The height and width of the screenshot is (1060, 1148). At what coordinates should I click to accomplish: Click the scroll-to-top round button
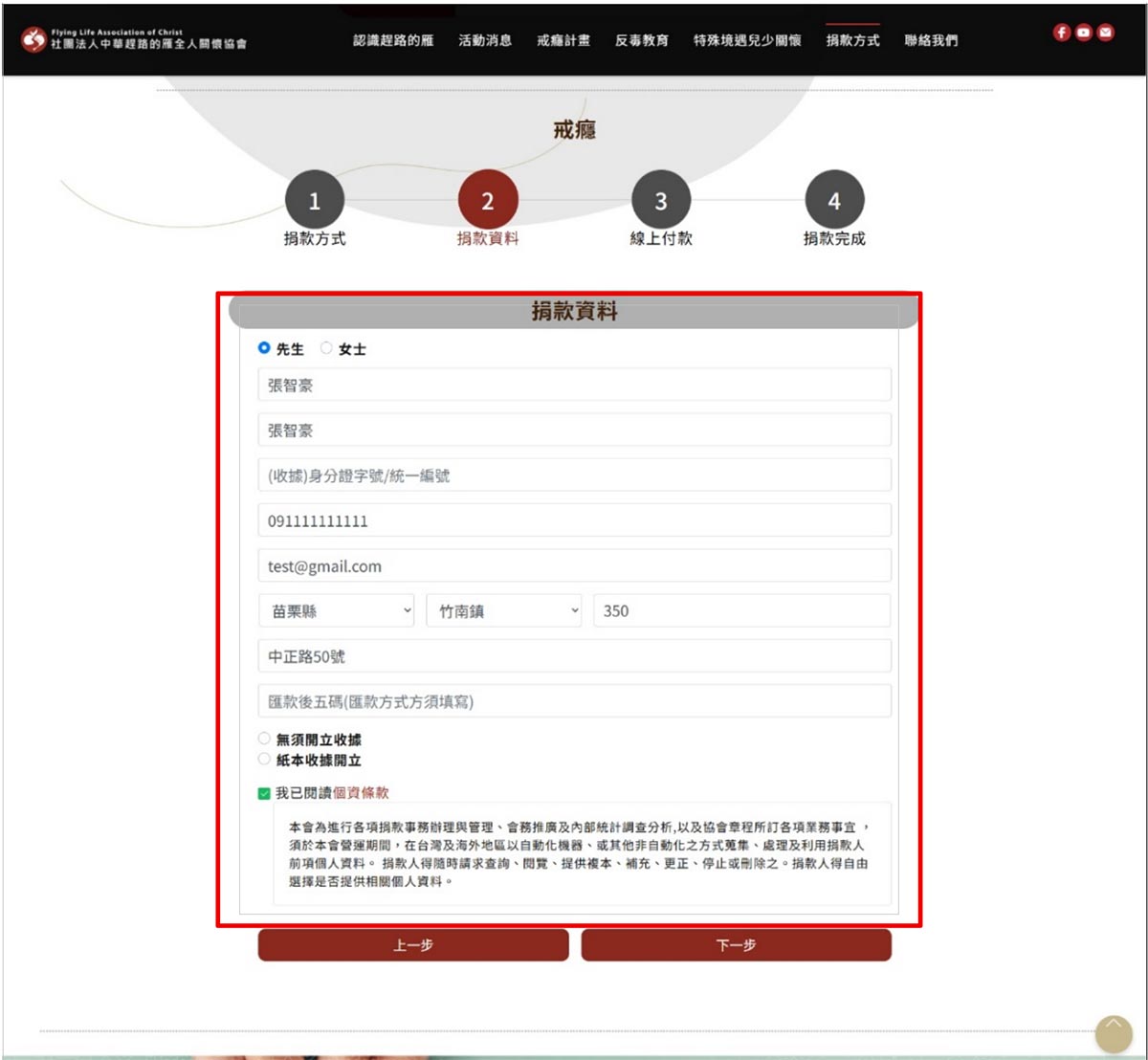[1114, 1034]
